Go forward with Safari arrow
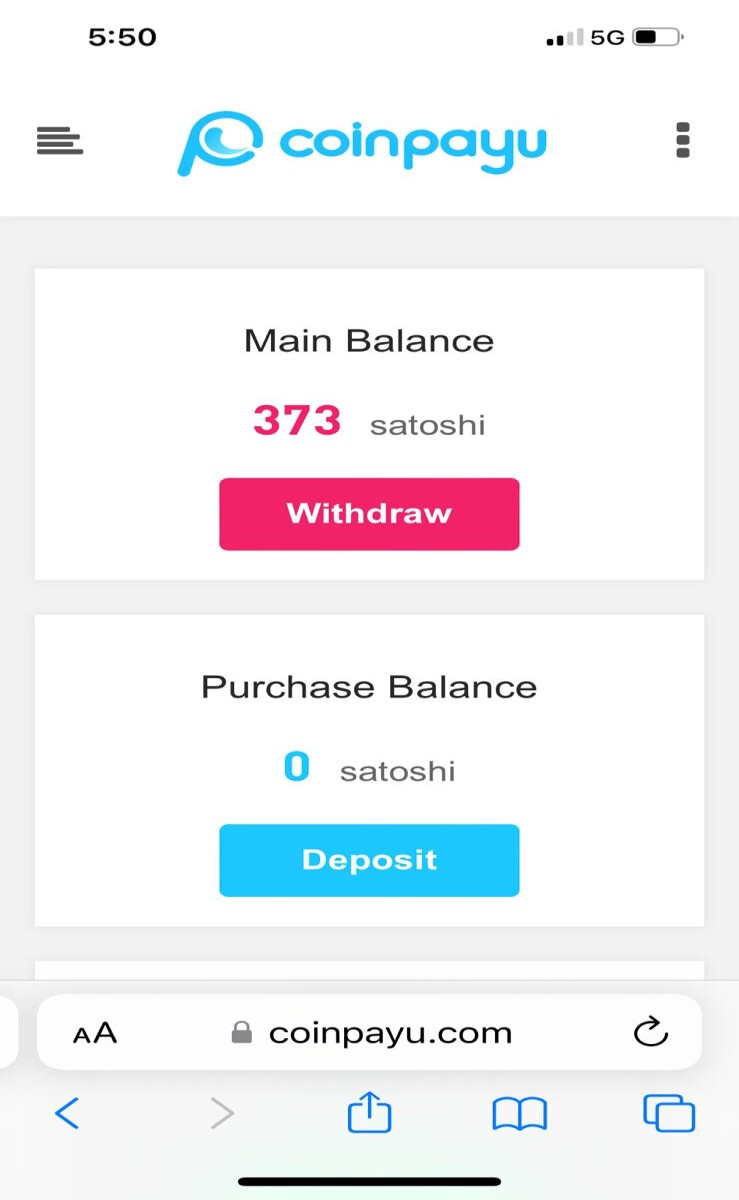The width and height of the screenshot is (739, 1200). [222, 1113]
